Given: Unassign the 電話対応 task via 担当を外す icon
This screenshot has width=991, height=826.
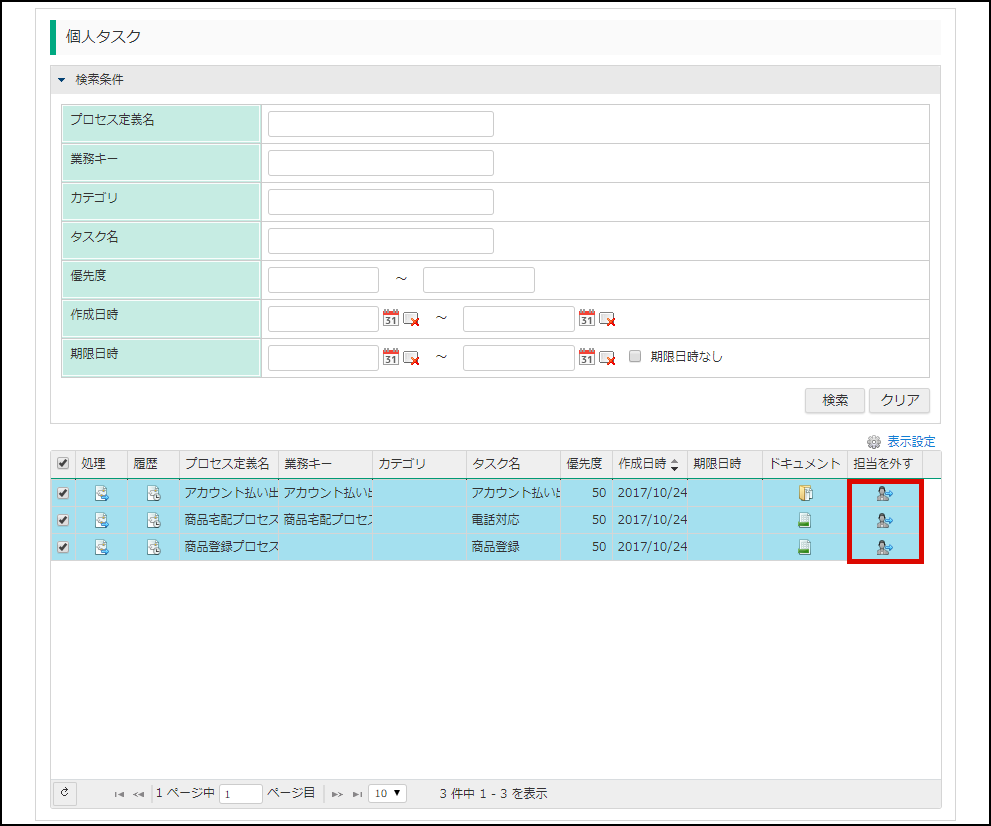Looking at the screenshot, I should [885, 520].
